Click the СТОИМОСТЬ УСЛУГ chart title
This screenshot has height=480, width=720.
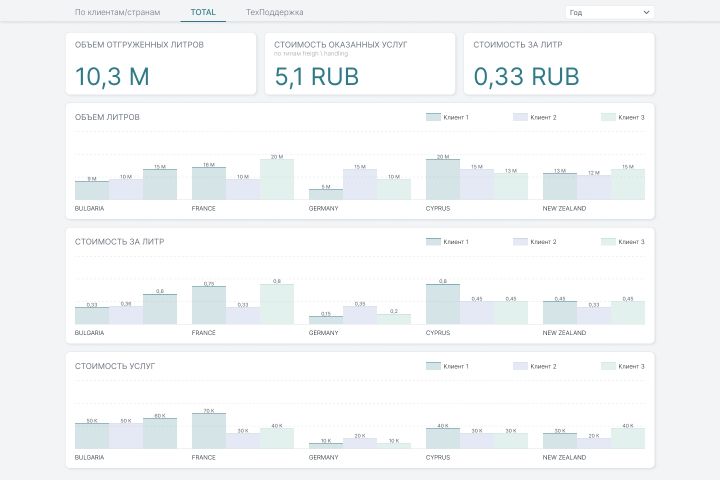(x=115, y=366)
